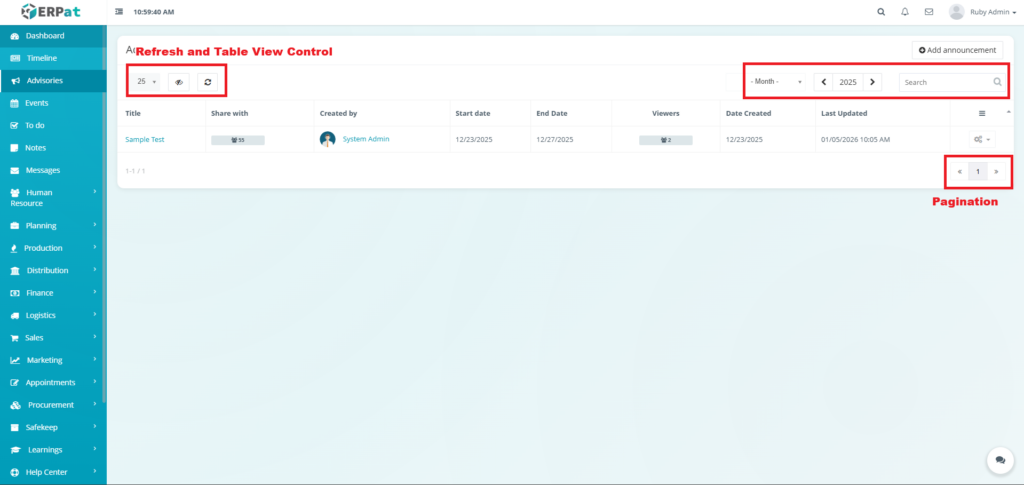Screen dimensions: 1024x485
Task: Open Events in the sidebar
Action: [x=53, y=103]
